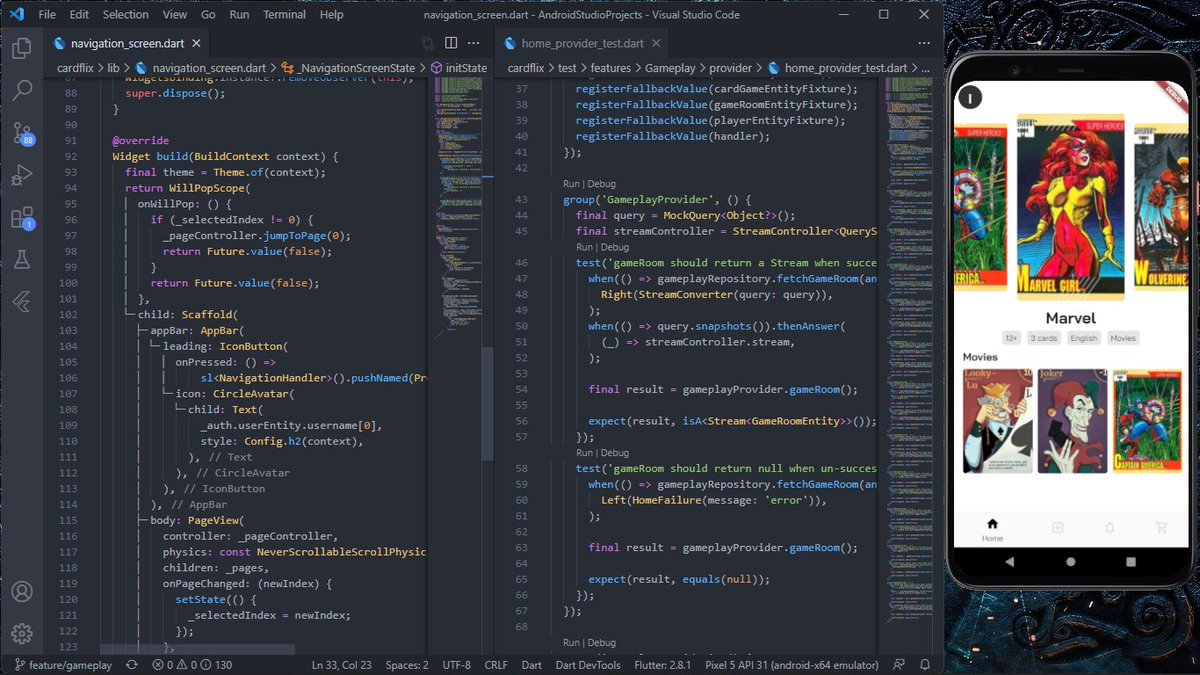Open the test breadcrumb in right editor
1200x675 pixels.
(566, 68)
